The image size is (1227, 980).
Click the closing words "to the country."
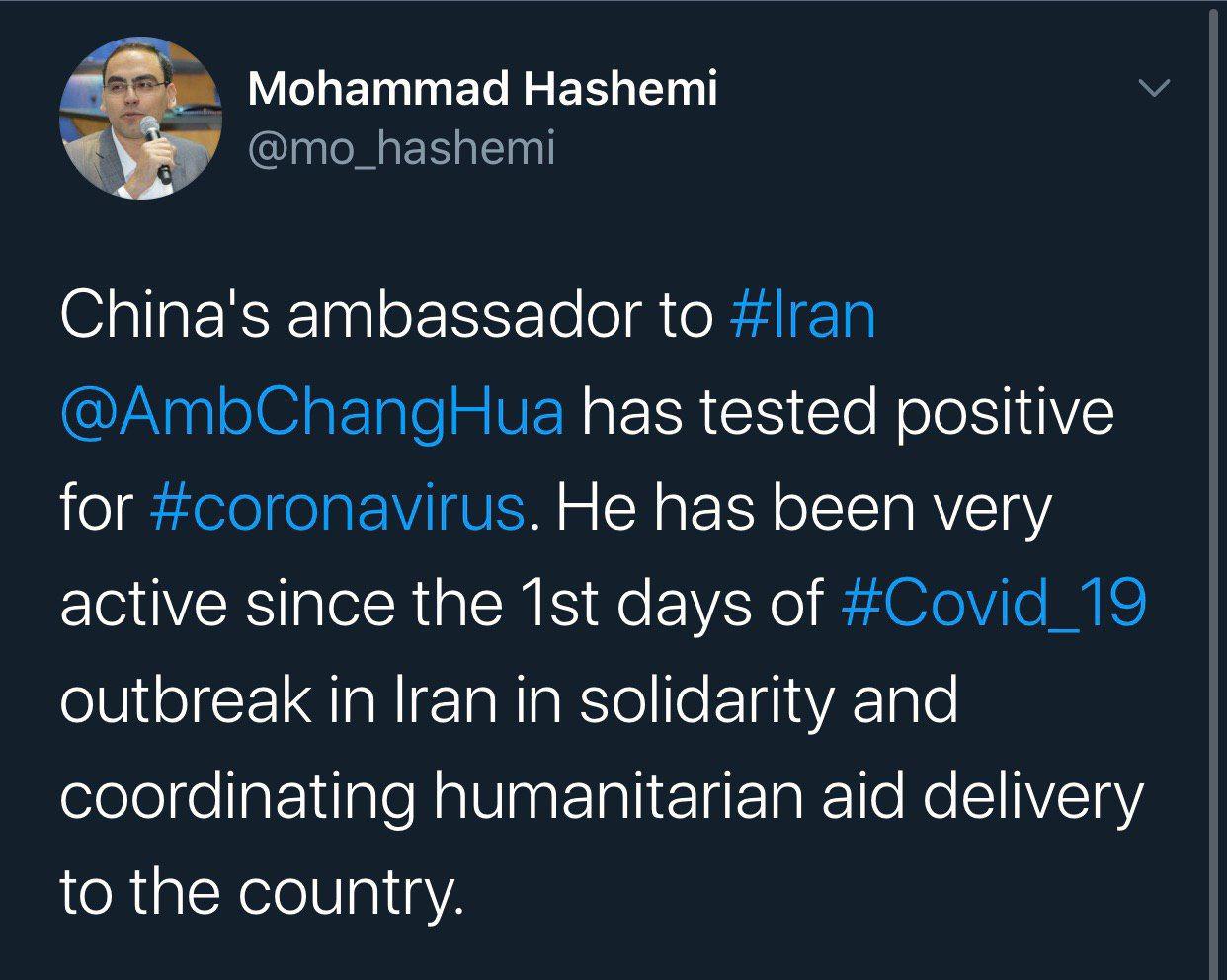click(x=261, y=891)
